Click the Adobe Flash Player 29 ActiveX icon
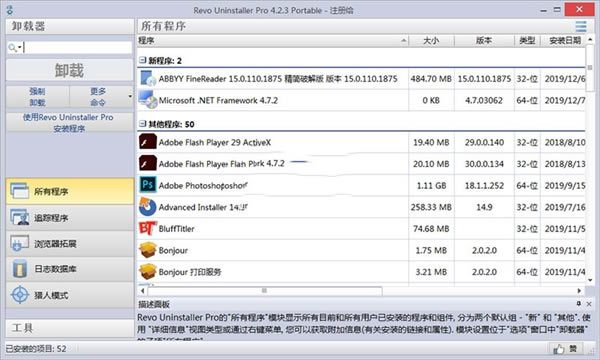600x360 pixels. pyautogui.click(x=148, y=142)
